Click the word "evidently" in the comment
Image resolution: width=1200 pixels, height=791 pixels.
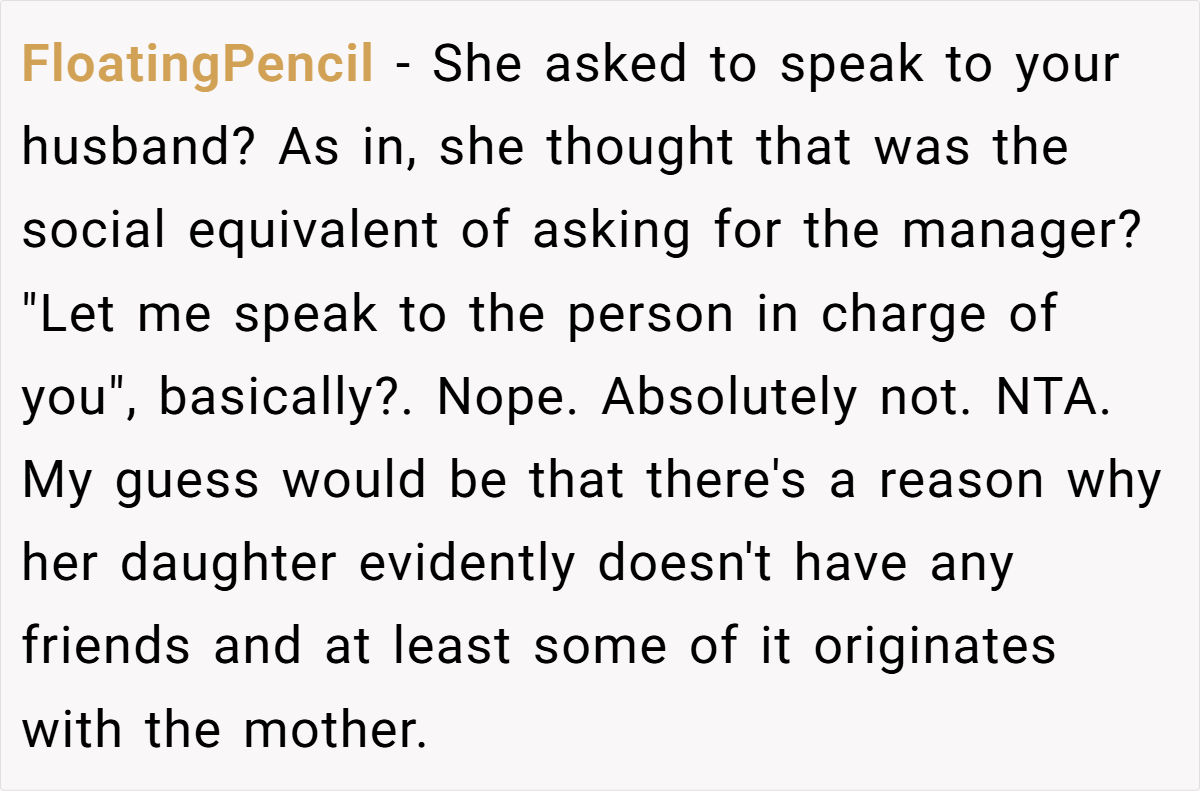[x=467, y=566]
